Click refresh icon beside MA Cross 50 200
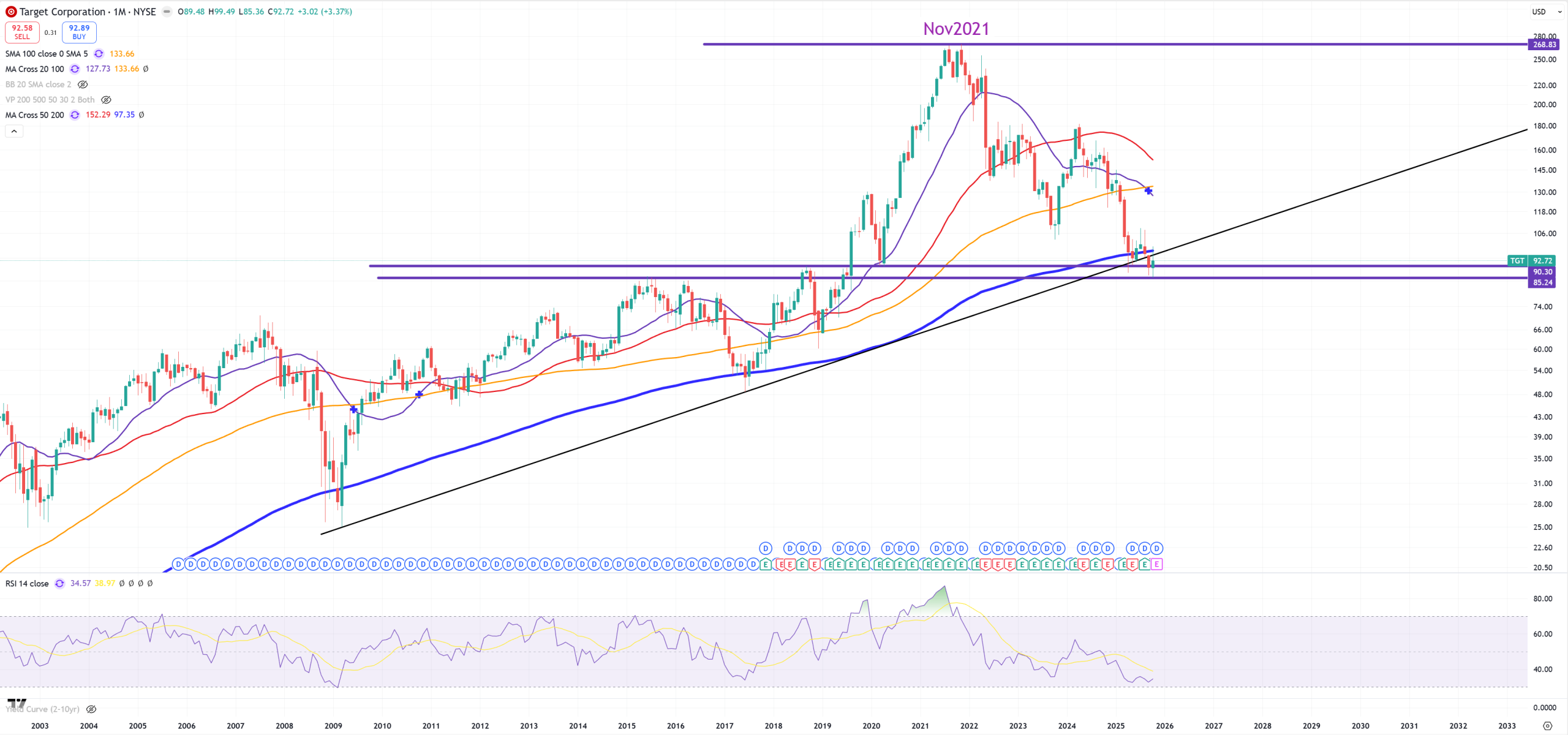 pyautogui.click(x=75, y=115)
